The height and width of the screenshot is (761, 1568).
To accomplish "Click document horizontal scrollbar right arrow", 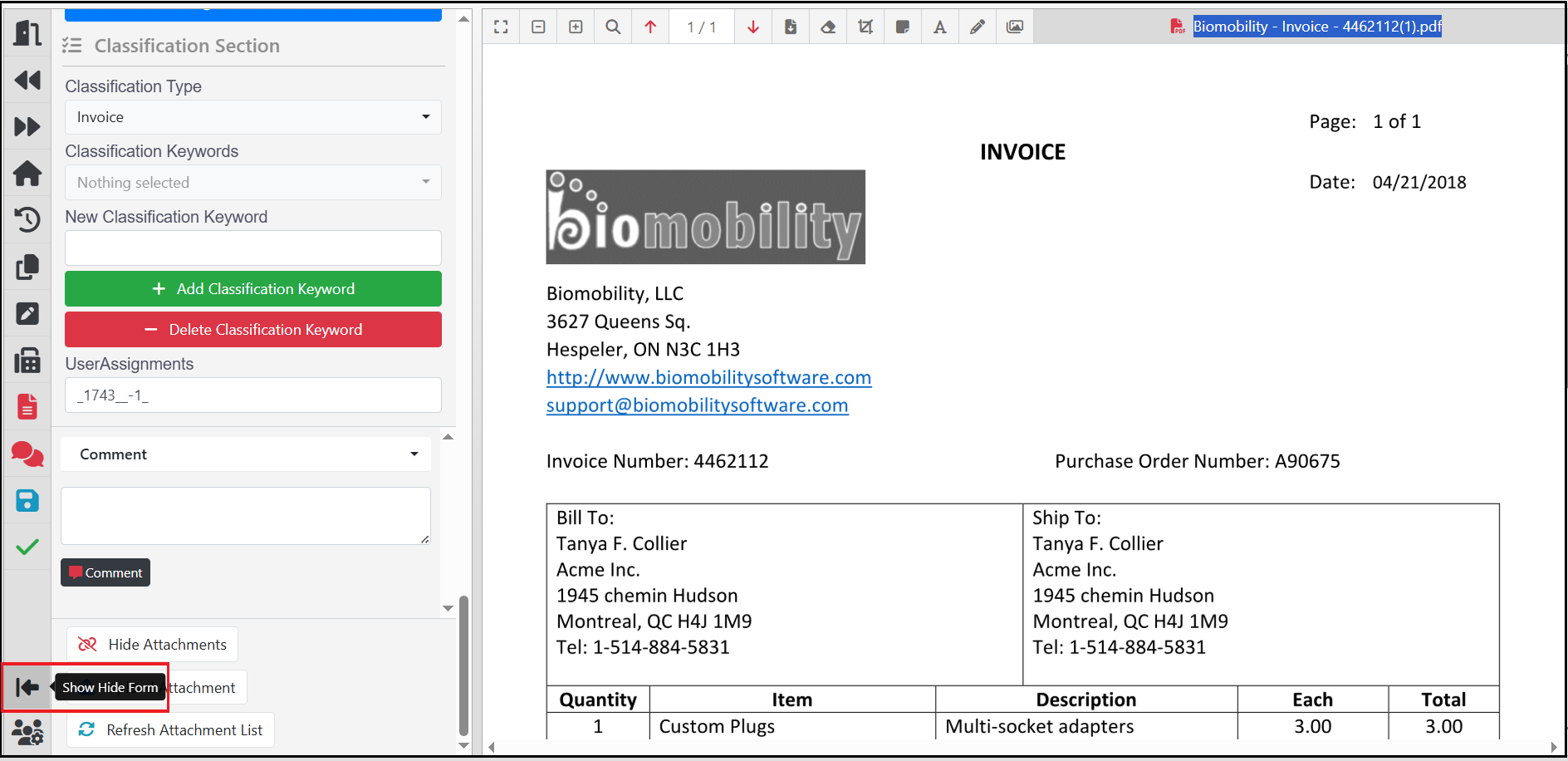I will click(1554, 747).
